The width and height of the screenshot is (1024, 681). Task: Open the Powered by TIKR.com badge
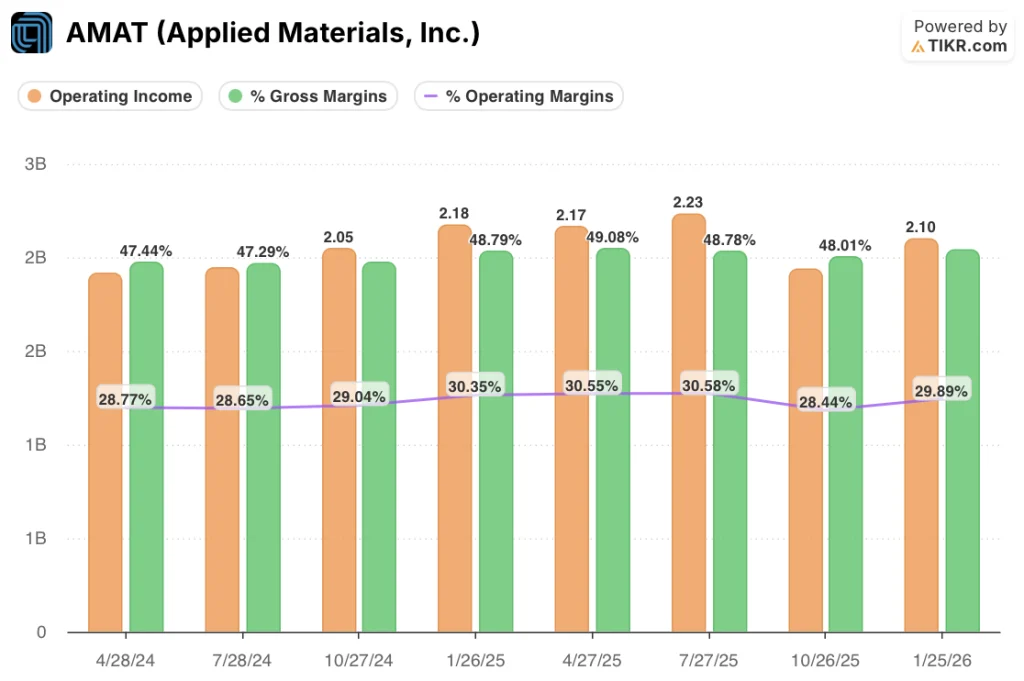pyautogui.click(x=957, y=37)
